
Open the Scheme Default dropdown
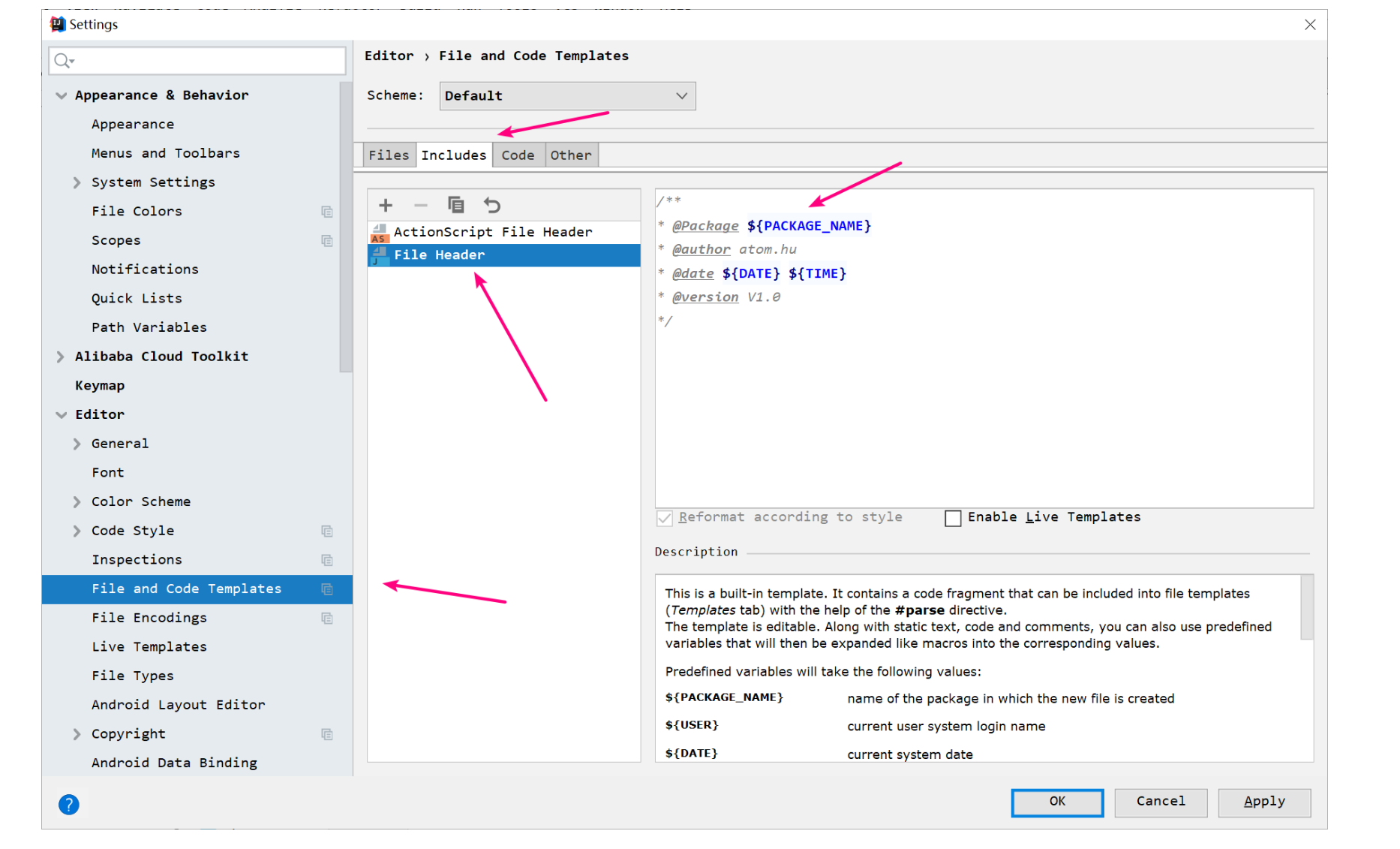(x=567, y=96)
